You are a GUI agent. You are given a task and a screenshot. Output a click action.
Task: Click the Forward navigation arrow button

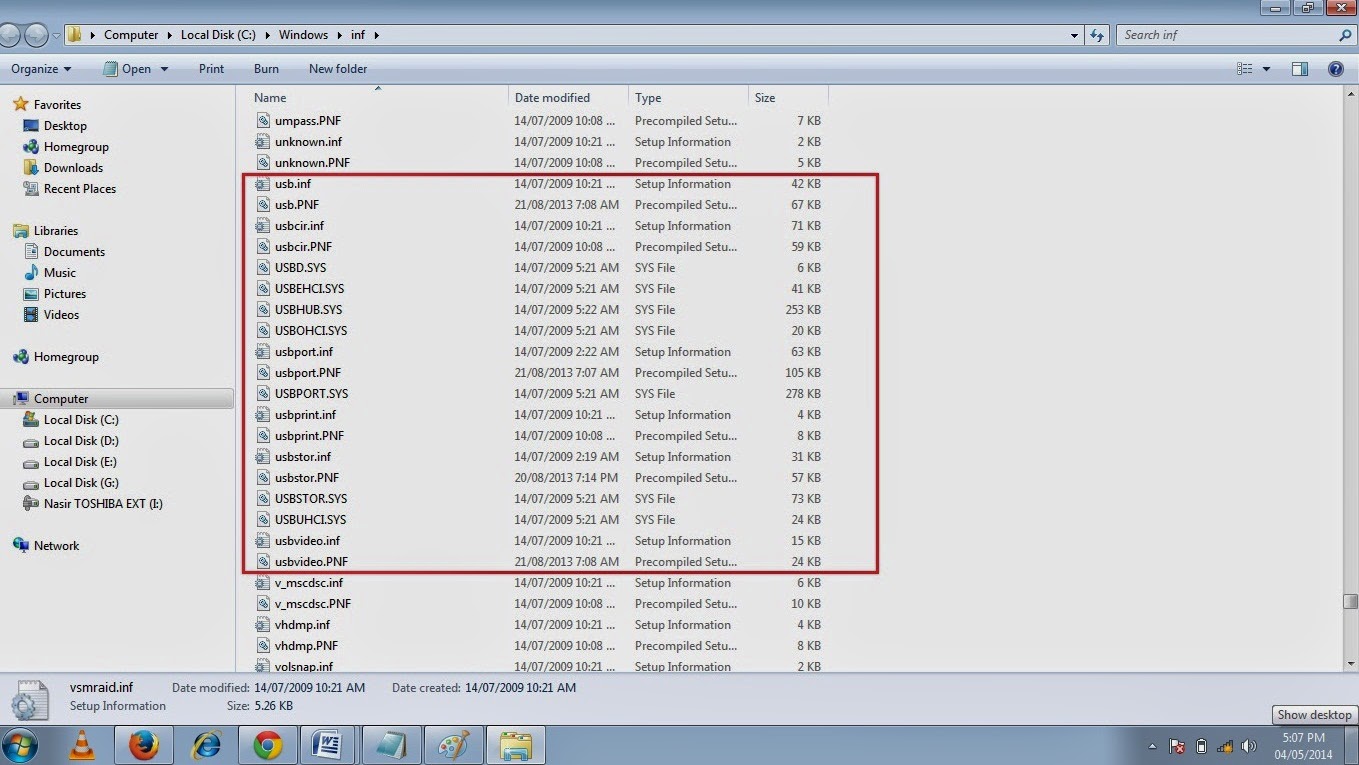pyautogui.click(x=36, y=35)
